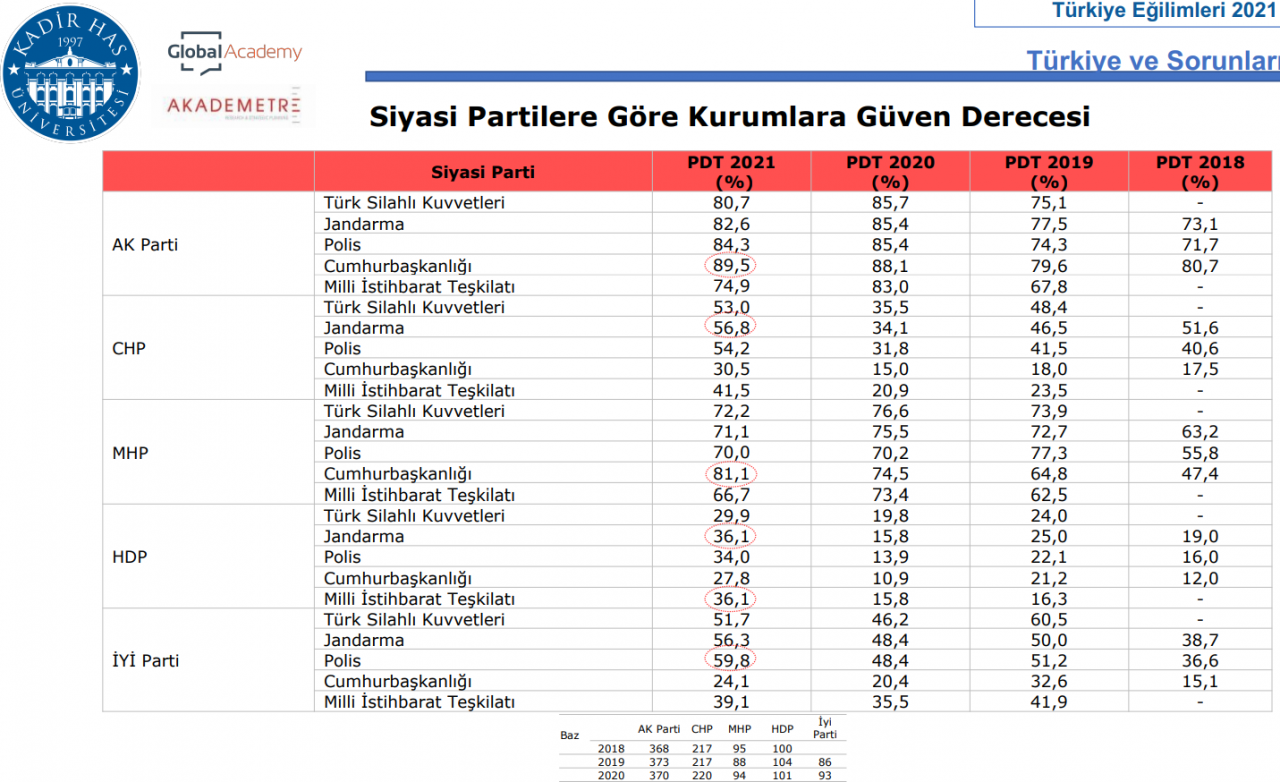The width and height of the screenshot is (1280, 782).
Task: Click 'Polis' in the İYİ Parti group
Action: click(x=342, y=661)
